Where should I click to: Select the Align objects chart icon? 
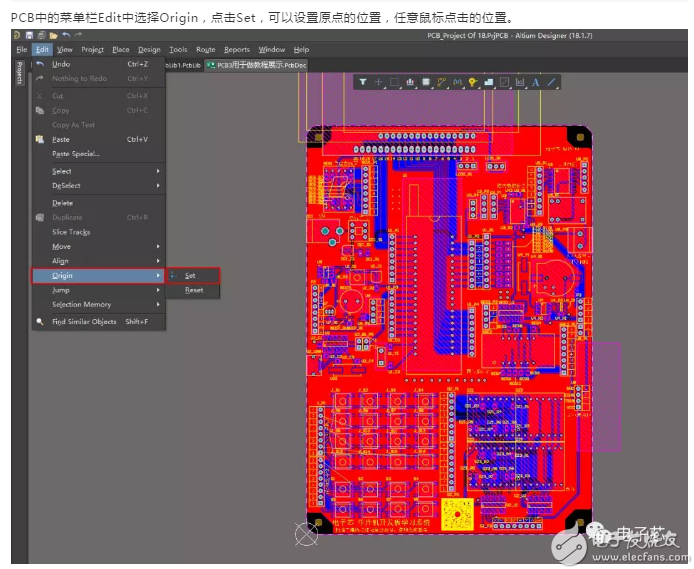pos(410,82)
